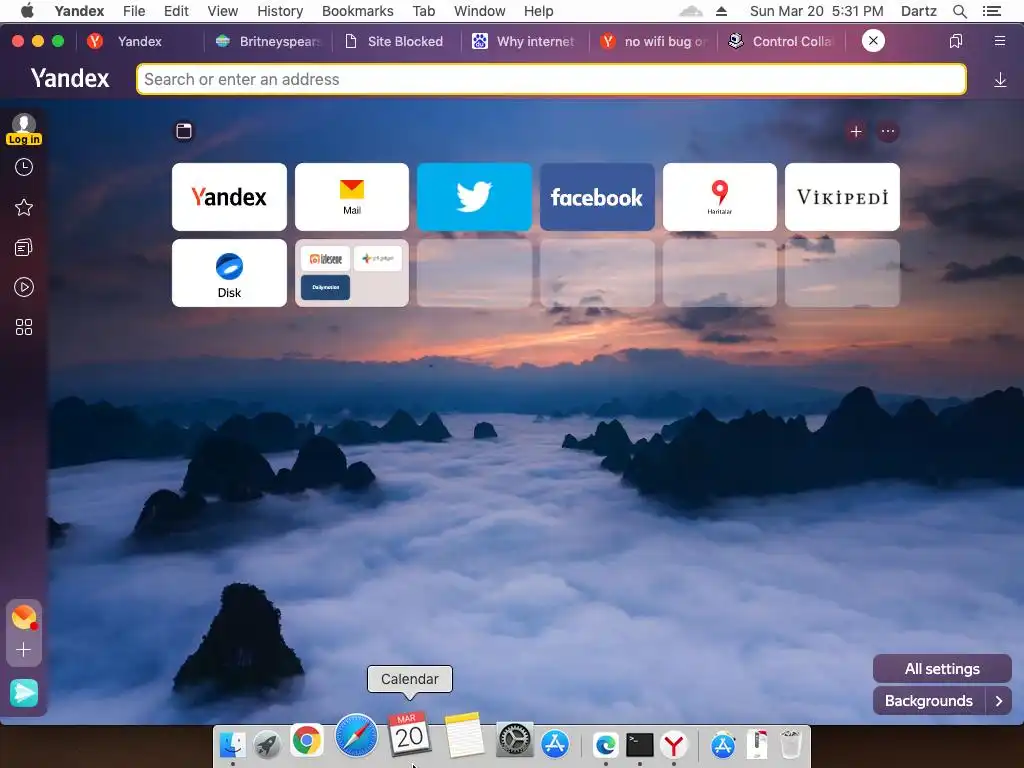
Task: Open Launchpad rocket in the Dock
Action: click(267, 744)
